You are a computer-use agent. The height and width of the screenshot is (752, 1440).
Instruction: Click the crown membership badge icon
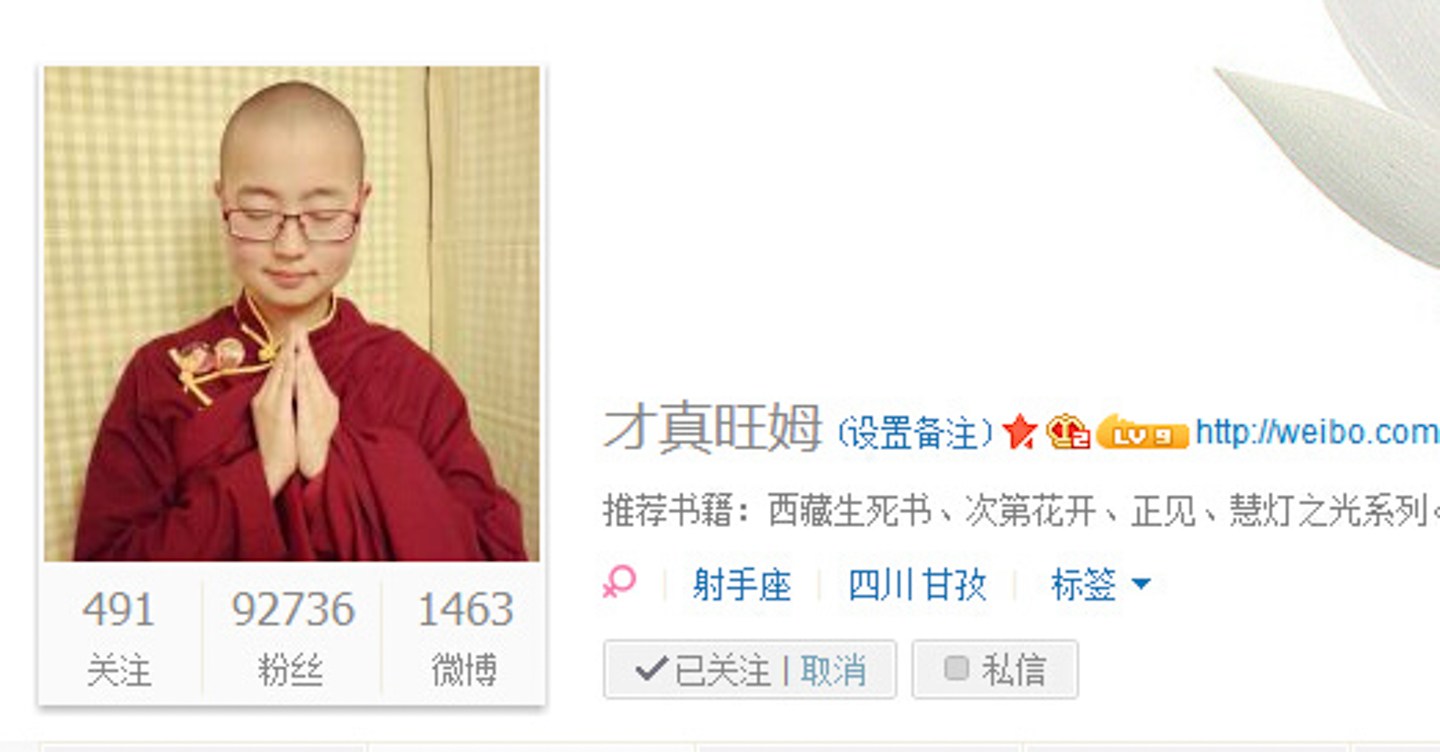[x=1068, y=432]
